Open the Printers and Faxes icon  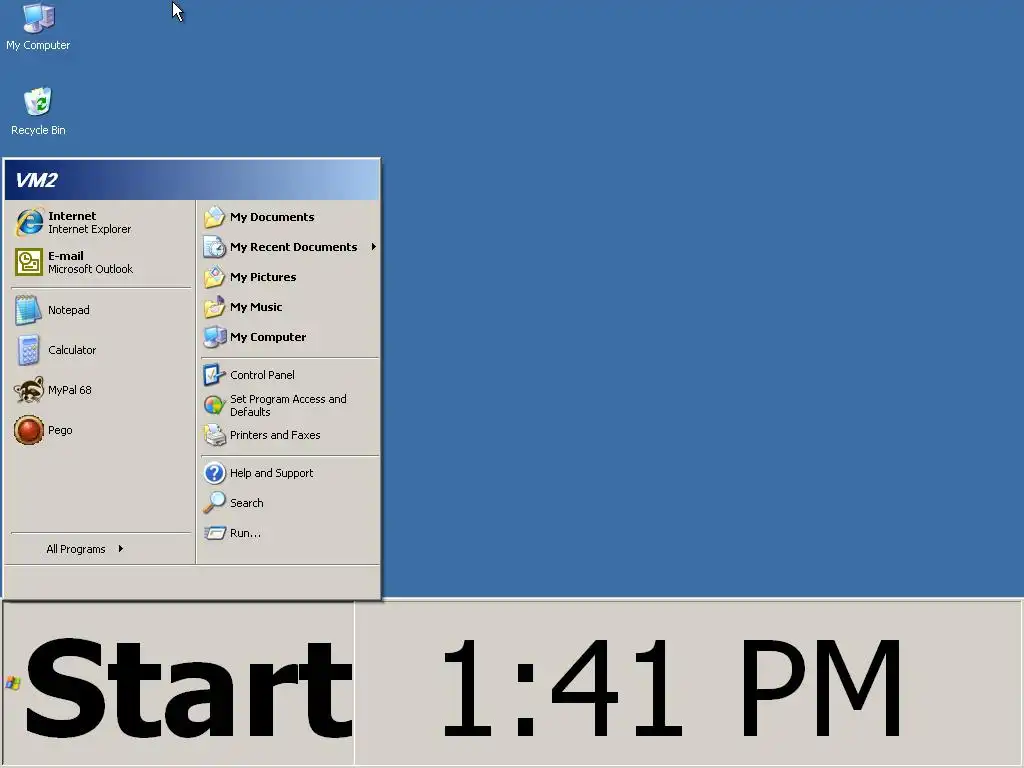pyautogui.click(x=214, y=435)
